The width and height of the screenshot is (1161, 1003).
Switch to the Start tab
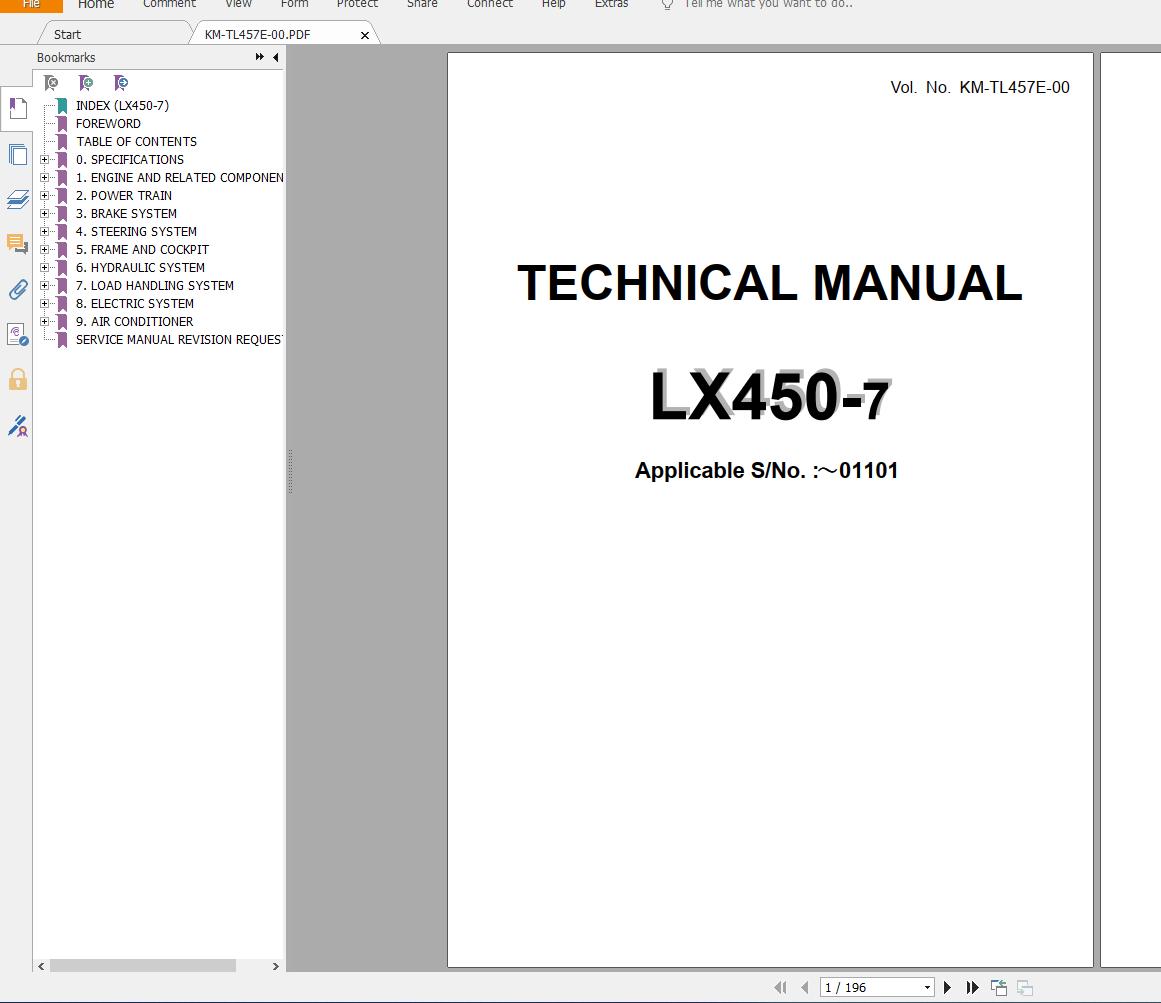(x=67, y=34)
